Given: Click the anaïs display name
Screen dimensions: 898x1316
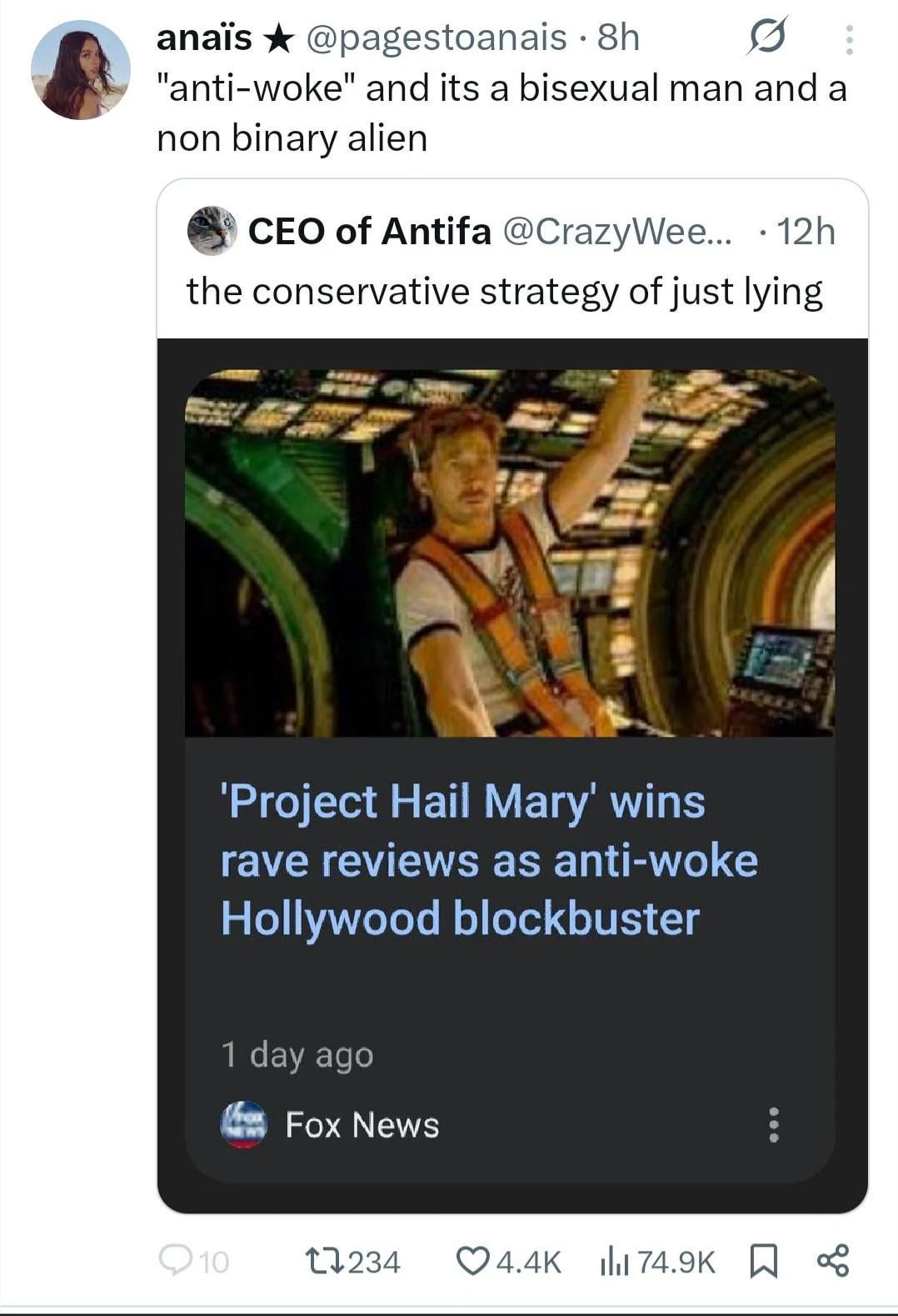Looking at the screenshot, I should (204, 38).
